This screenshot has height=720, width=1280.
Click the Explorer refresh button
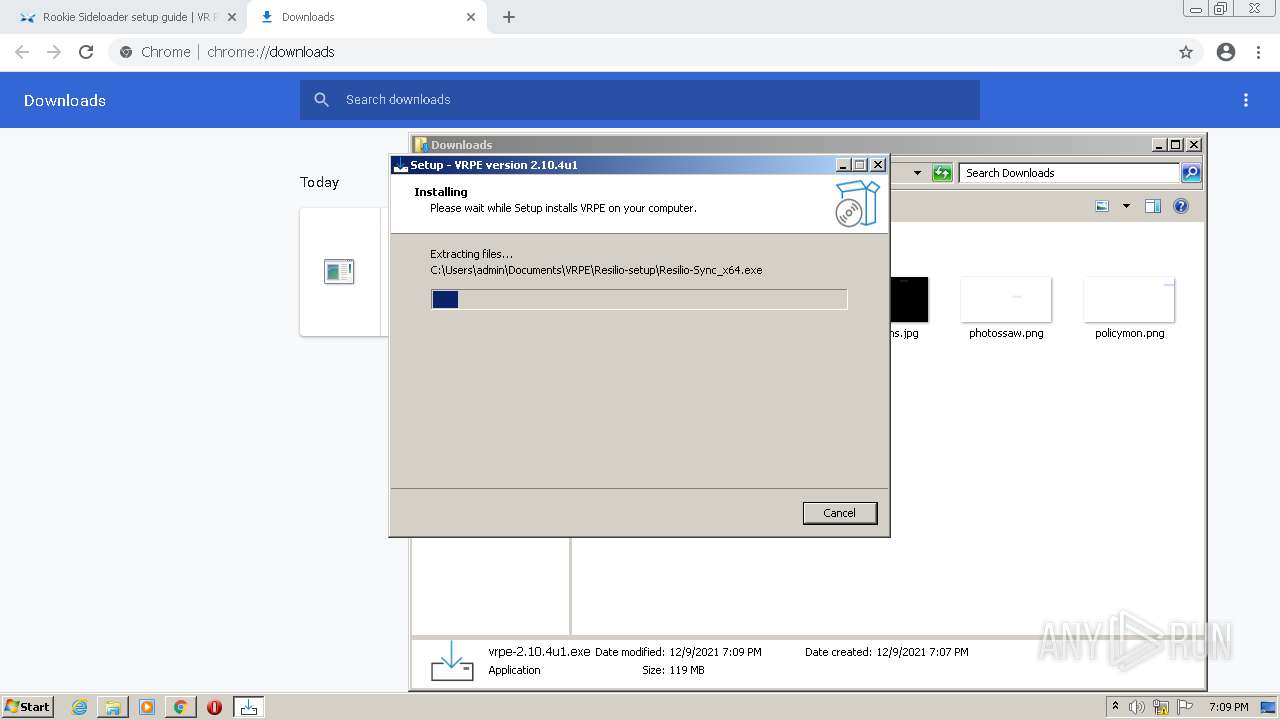pyautogui.click(x=941, y=173)
